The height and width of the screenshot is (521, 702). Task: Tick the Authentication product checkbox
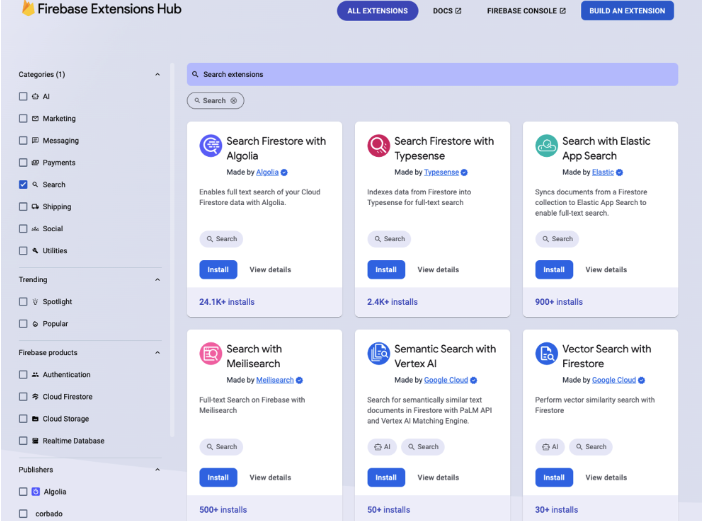pyautogui.click(x=23, y=375)
